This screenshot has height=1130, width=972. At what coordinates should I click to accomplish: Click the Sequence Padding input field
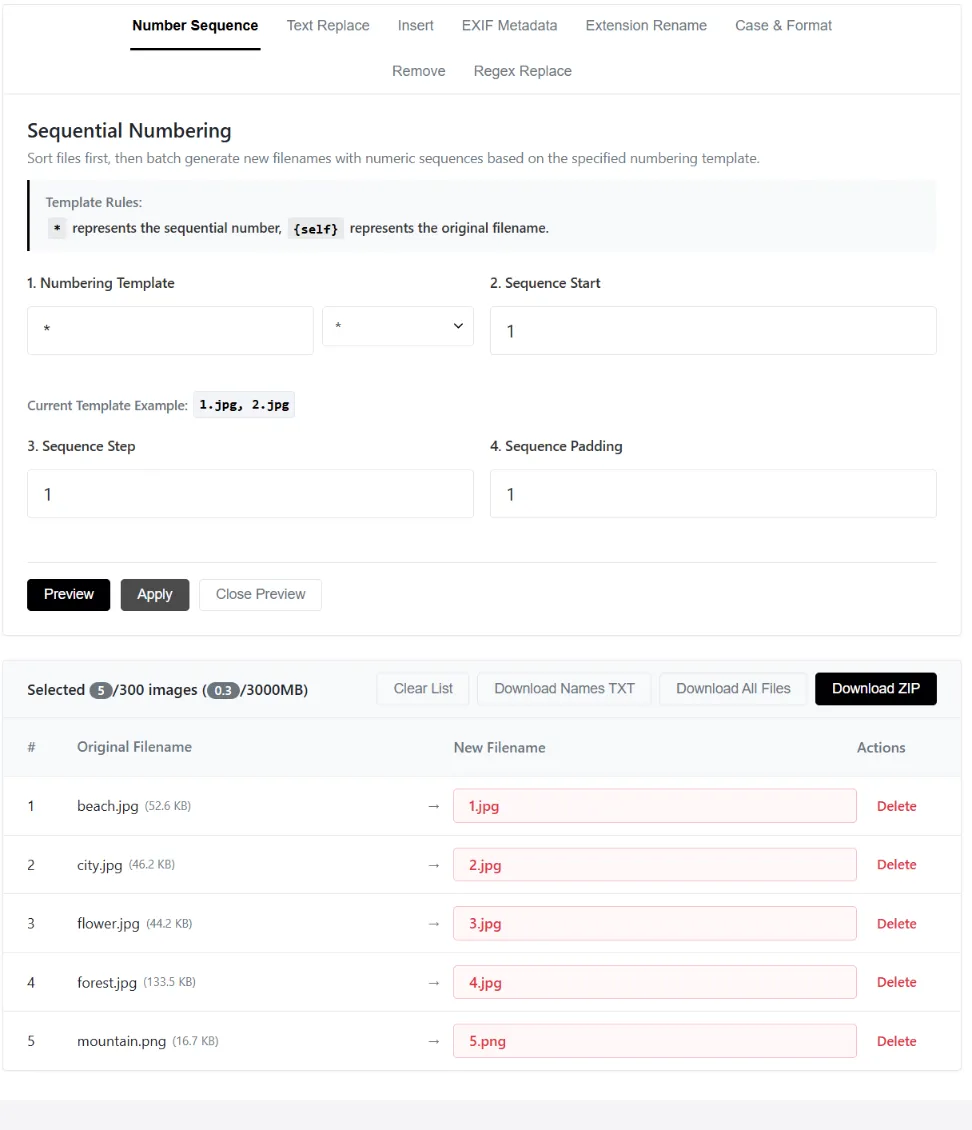pos(713,494)
